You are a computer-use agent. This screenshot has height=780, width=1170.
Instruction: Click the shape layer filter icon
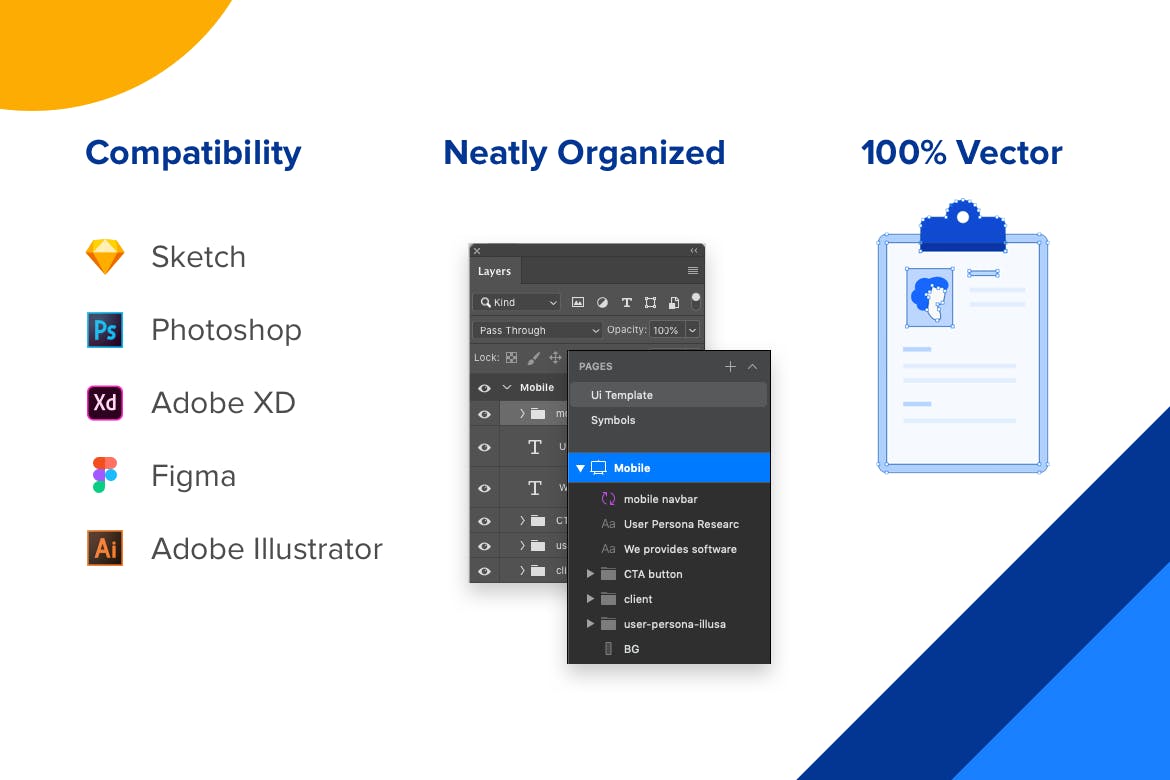pyautogui.click(x=650, y=302)
